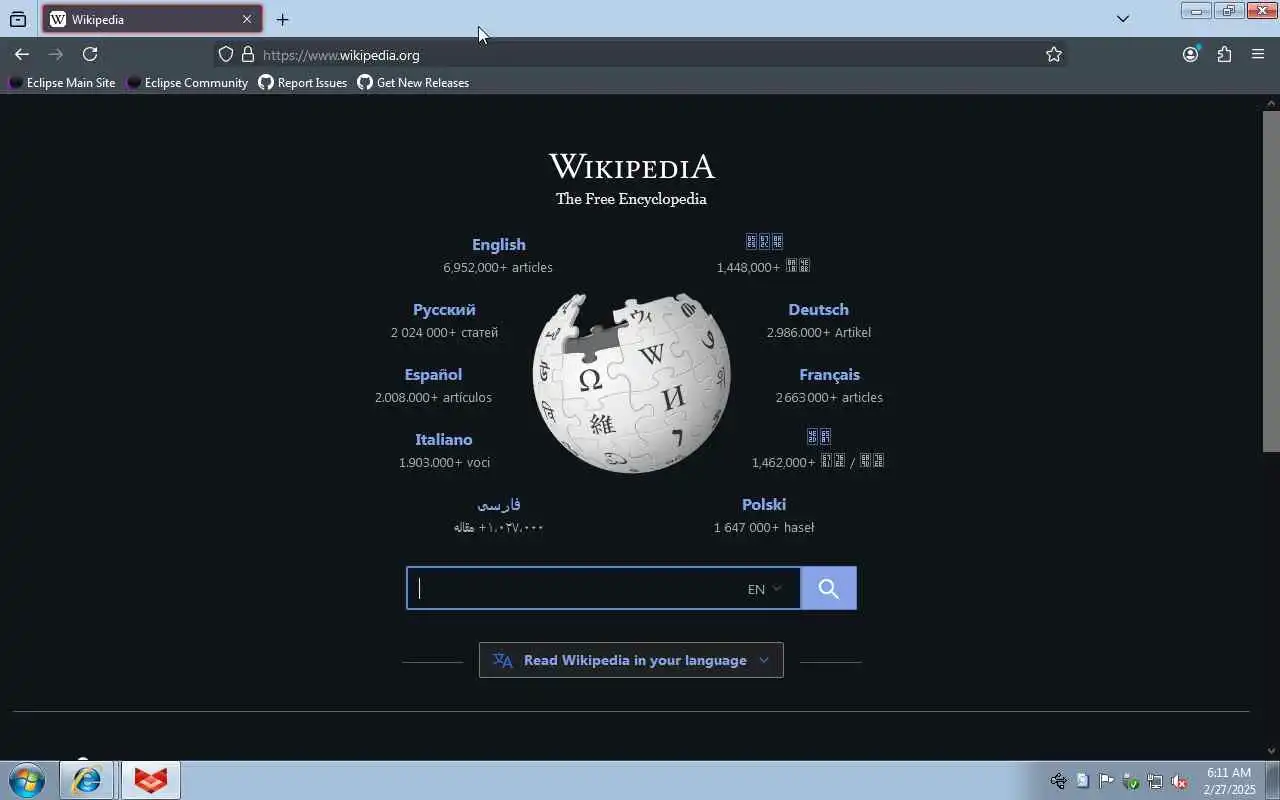Open the Persian فارسی Wikipedia link
Viewport: 1280px width, 800px height.
[499, 504]
